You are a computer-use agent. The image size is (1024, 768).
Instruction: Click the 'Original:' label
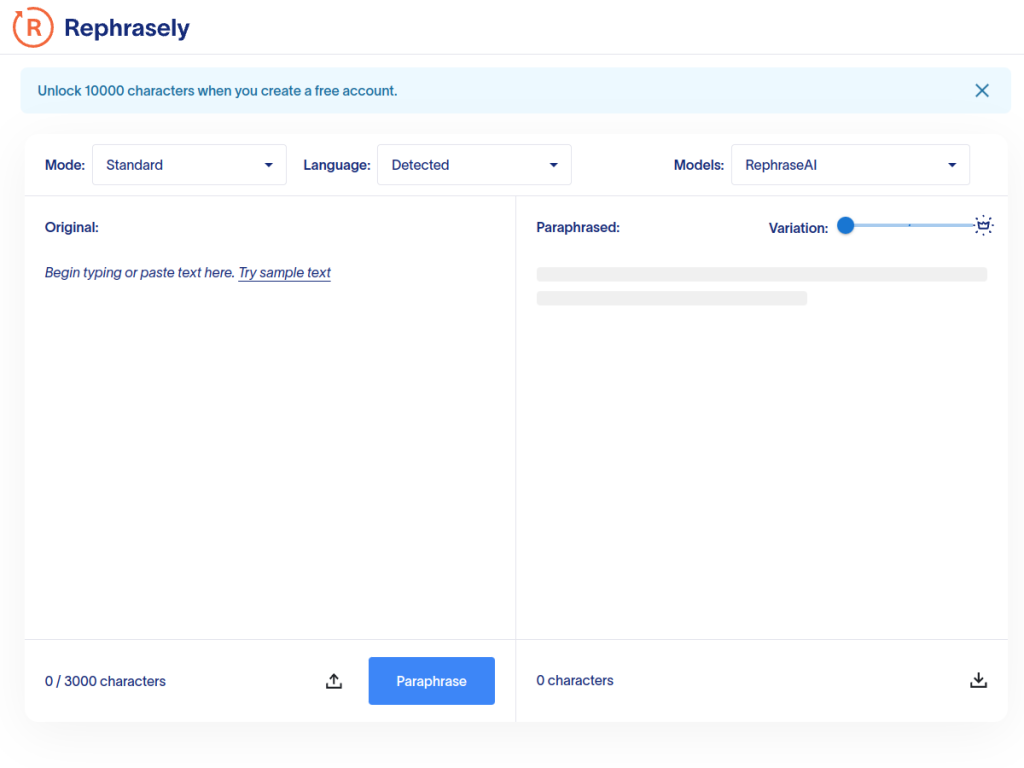[72, 227]
